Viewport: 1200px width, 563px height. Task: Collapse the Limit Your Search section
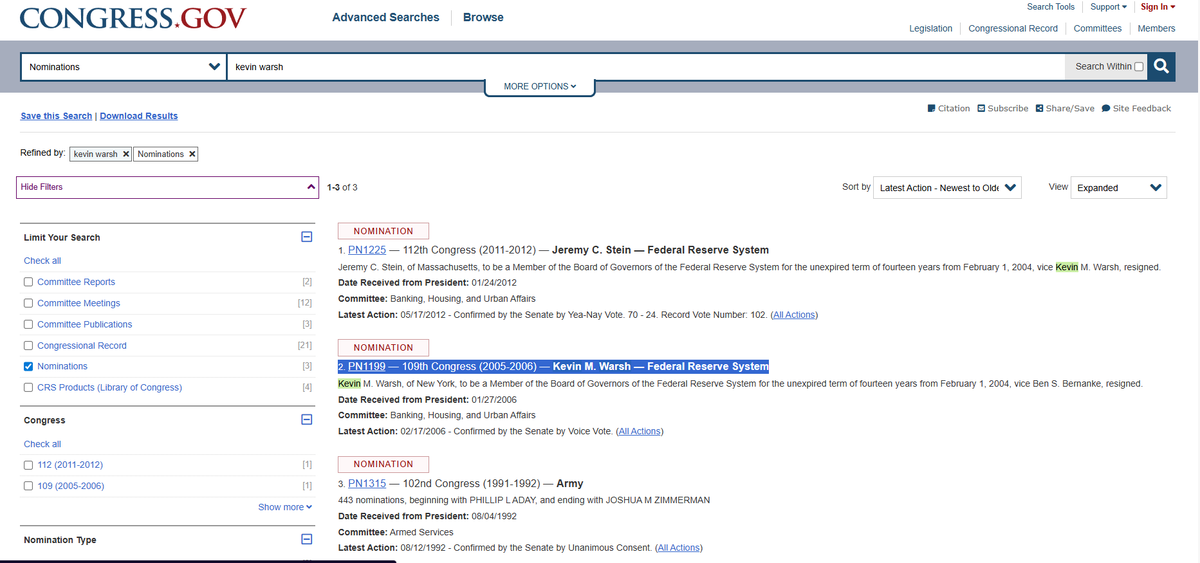coord(307,237)
